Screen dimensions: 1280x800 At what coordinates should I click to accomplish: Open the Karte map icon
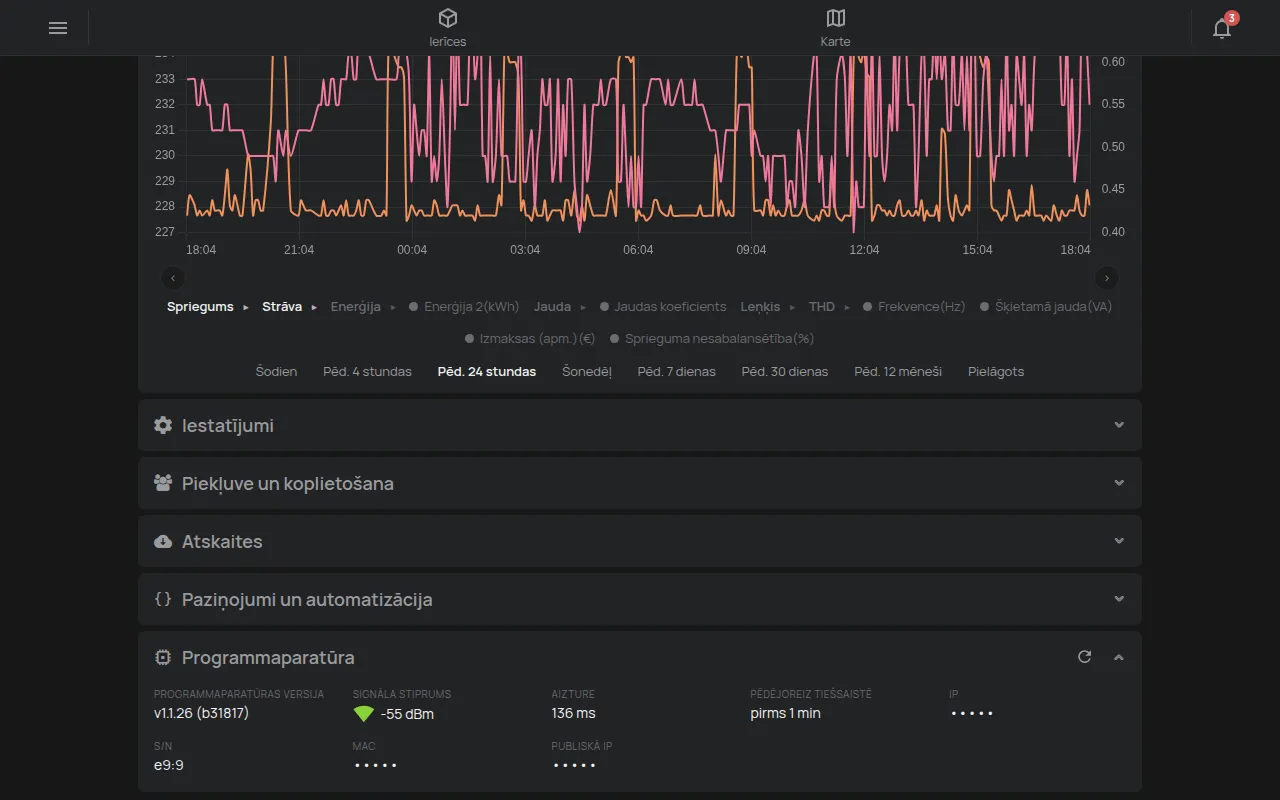click(x=836, y=18)
